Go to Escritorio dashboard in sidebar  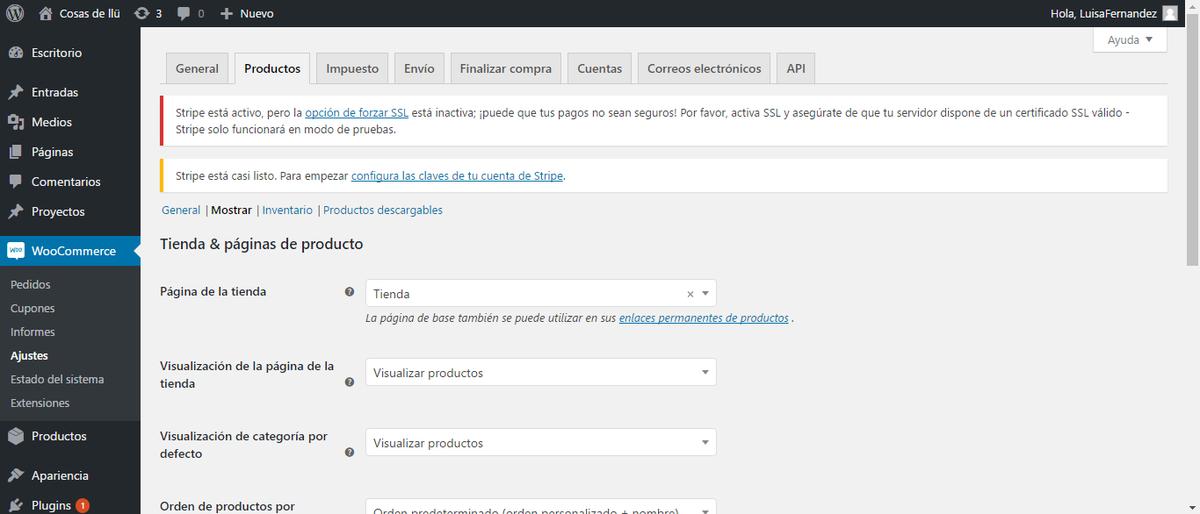56,52
